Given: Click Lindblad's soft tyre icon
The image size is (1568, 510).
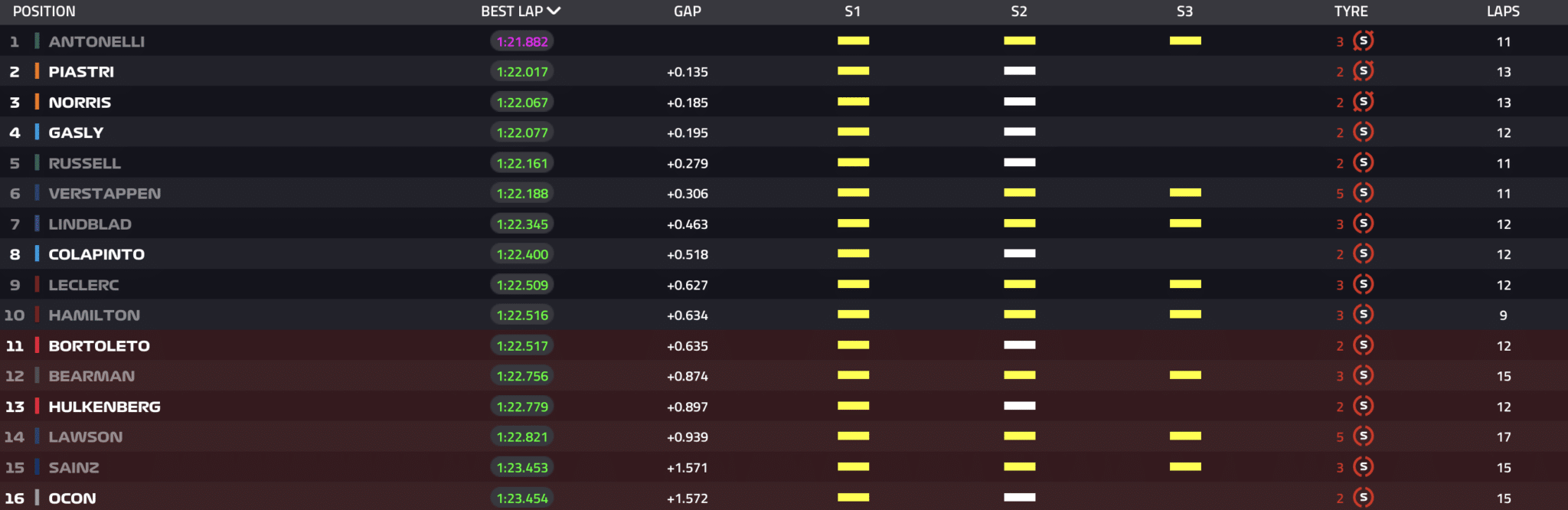Looking at the screenshot, I should (x=1364, y=224).
